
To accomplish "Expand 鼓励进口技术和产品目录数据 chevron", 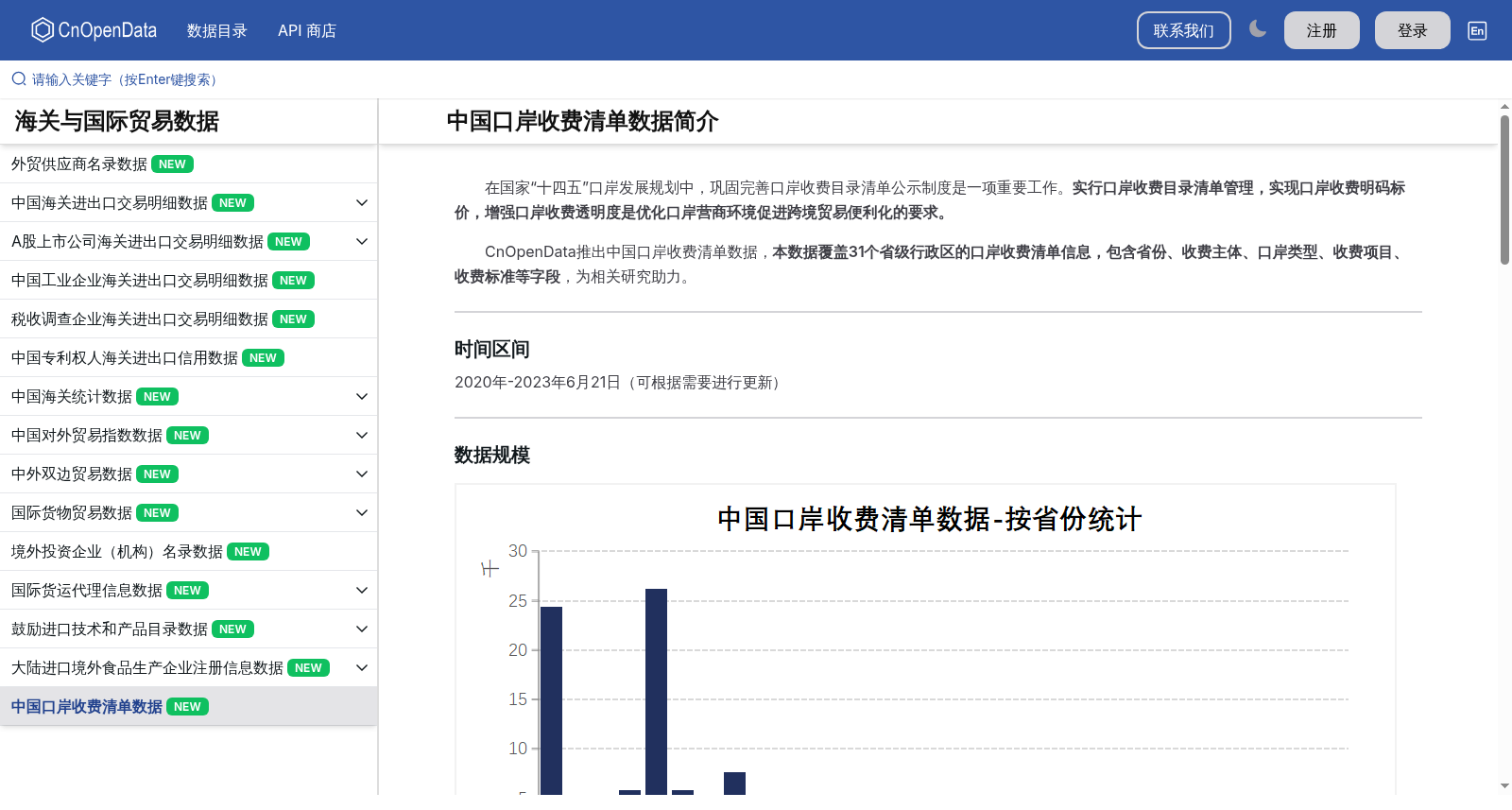I will (361, 629).
